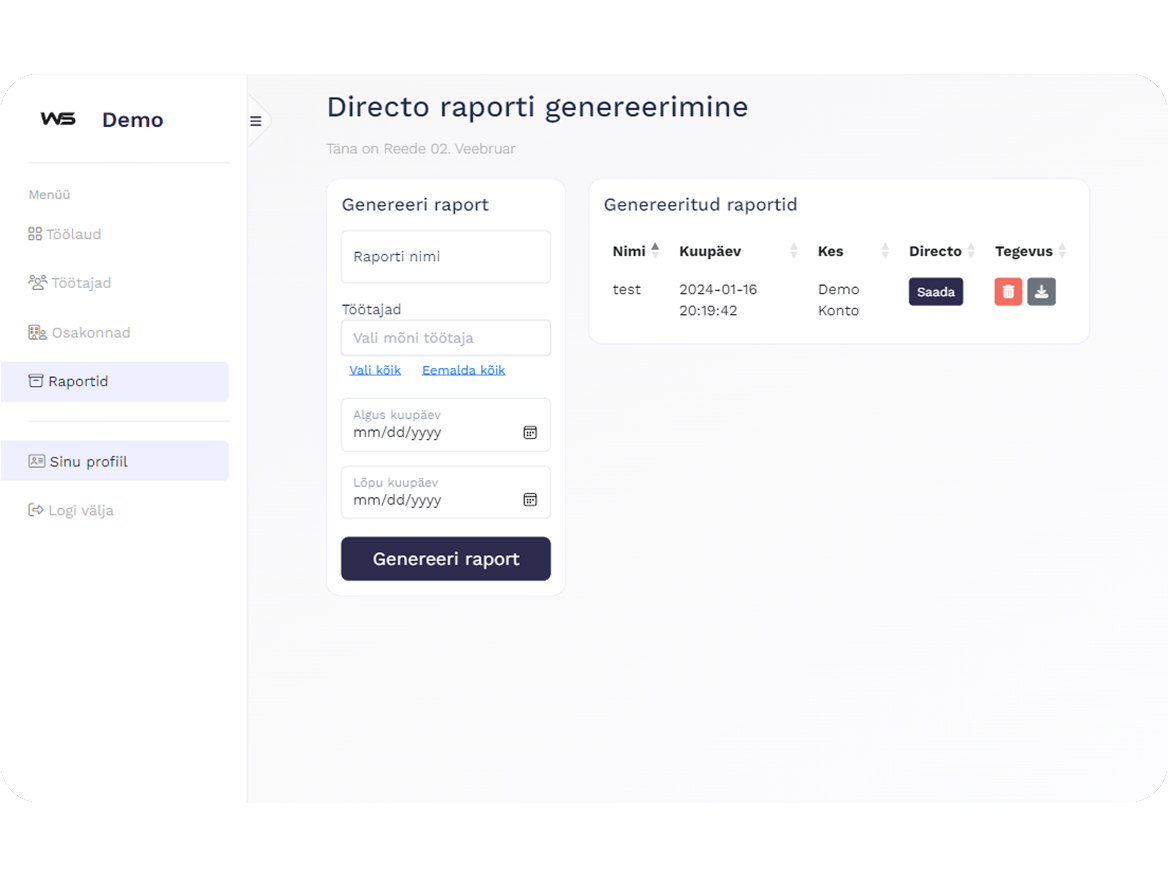
Task: Click the Töötajad people icon
Action: click(37, 283)
